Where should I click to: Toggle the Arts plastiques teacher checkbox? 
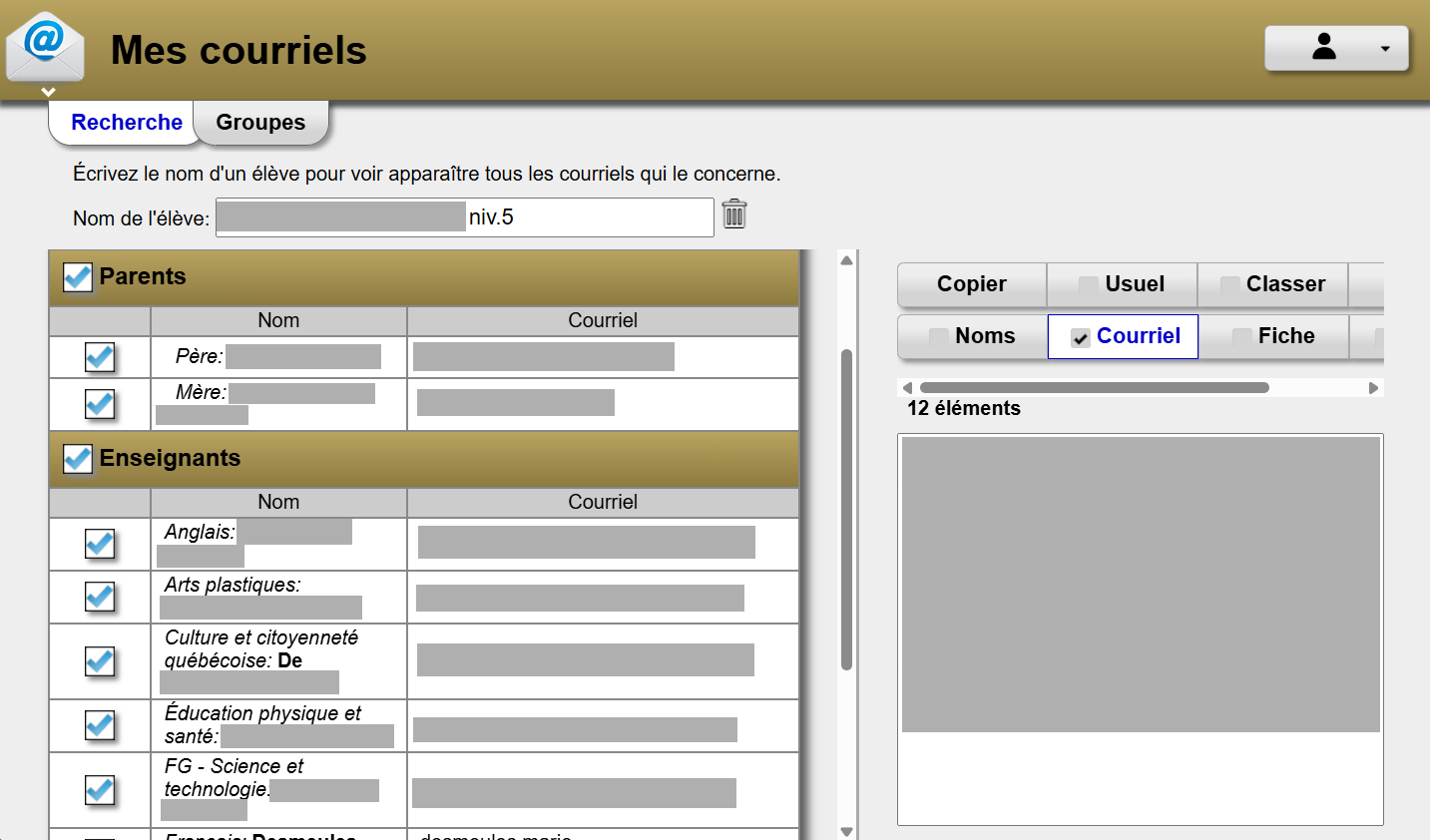(100, 597)
